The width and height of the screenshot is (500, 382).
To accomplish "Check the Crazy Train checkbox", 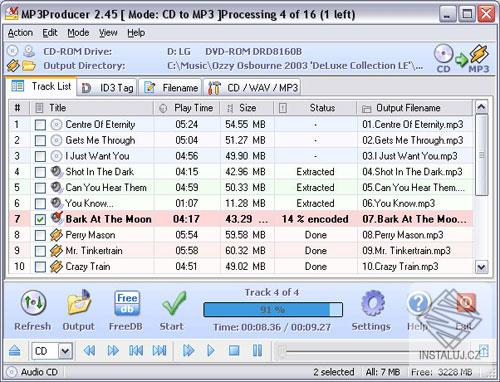I will coord(40,267).
